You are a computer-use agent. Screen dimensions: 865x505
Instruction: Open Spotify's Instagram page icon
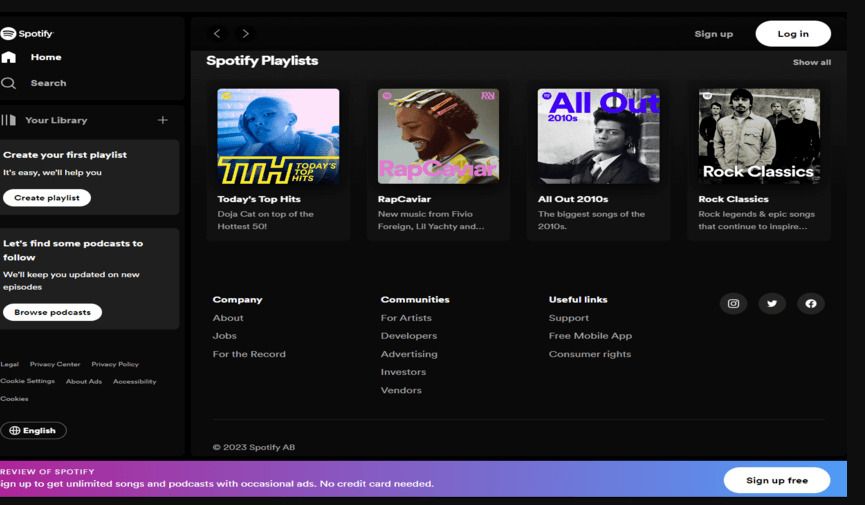point(733,304)
